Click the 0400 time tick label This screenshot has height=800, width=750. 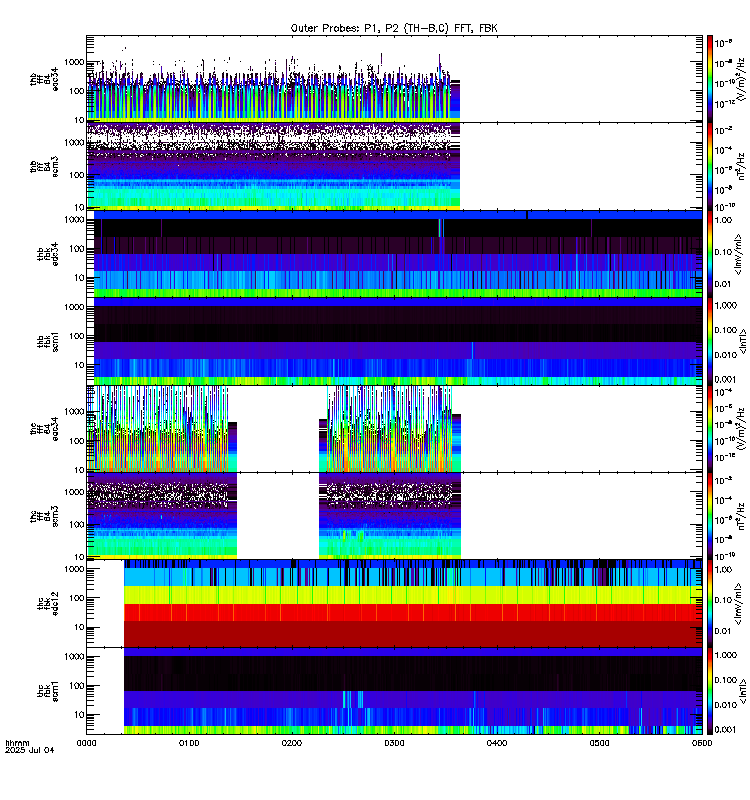[x=497, y=743]
